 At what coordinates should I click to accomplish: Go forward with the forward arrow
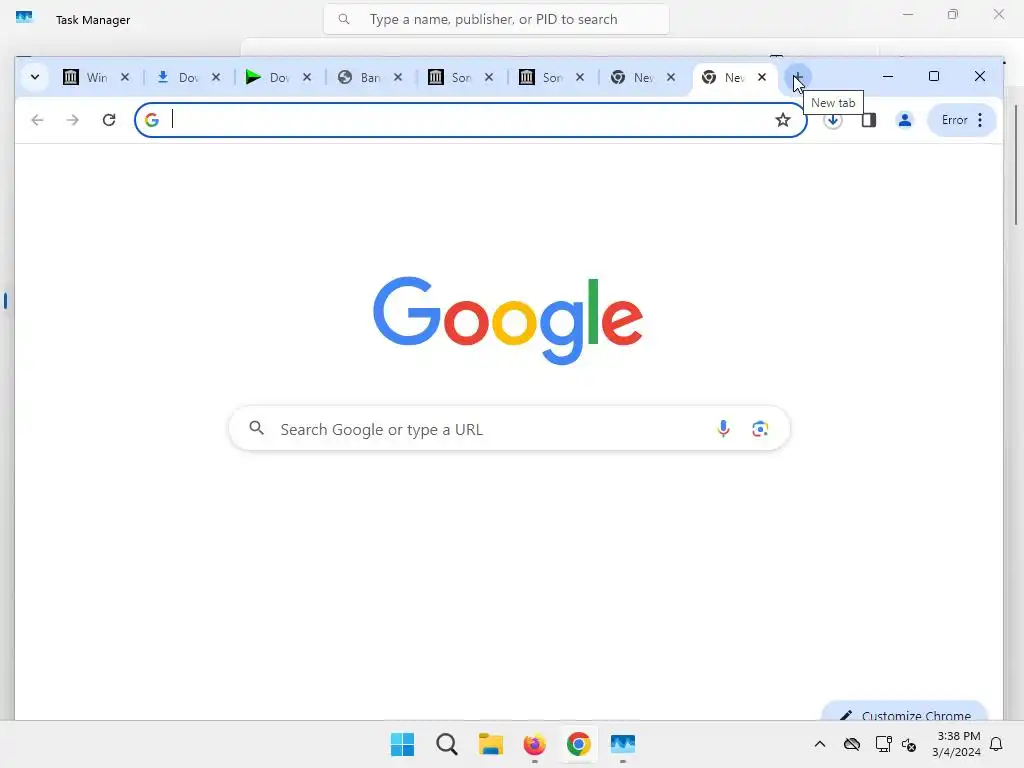pos(72,120)
